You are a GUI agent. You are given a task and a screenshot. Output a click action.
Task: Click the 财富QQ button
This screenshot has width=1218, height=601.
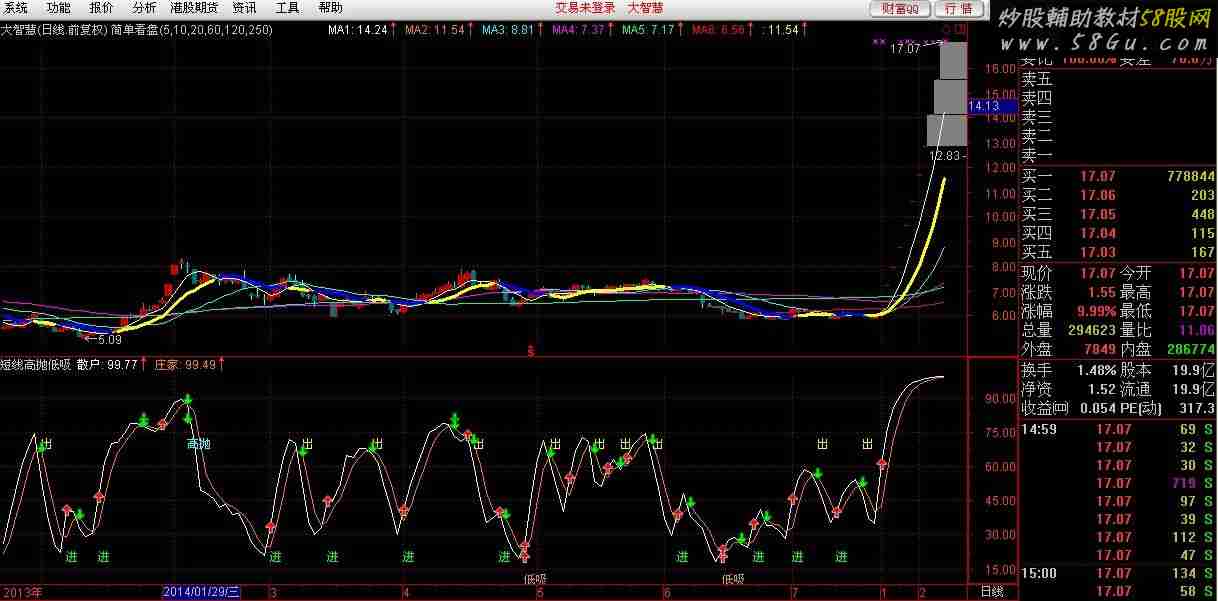901,9
